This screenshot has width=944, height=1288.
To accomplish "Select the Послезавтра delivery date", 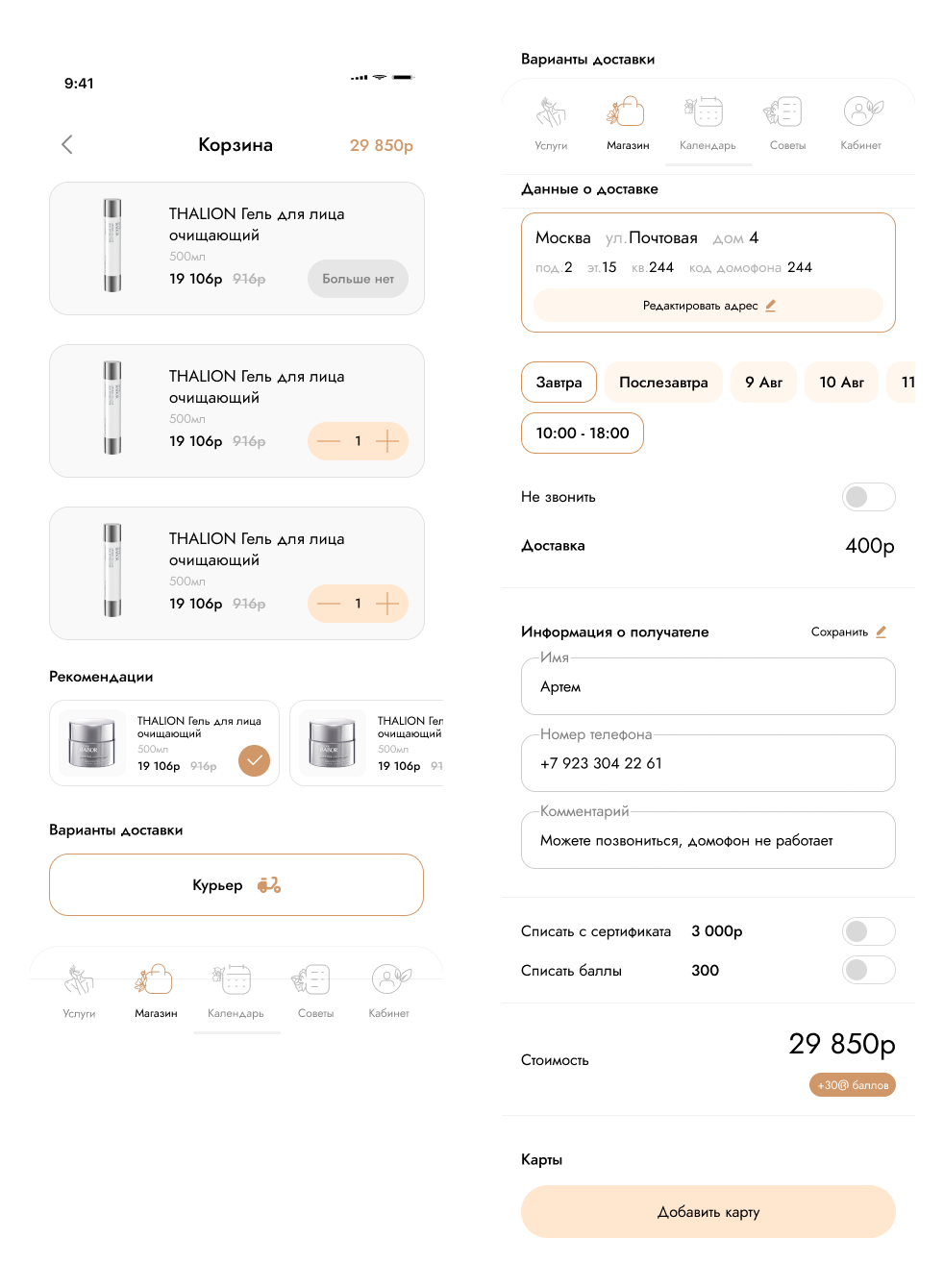I will (663, 383).
